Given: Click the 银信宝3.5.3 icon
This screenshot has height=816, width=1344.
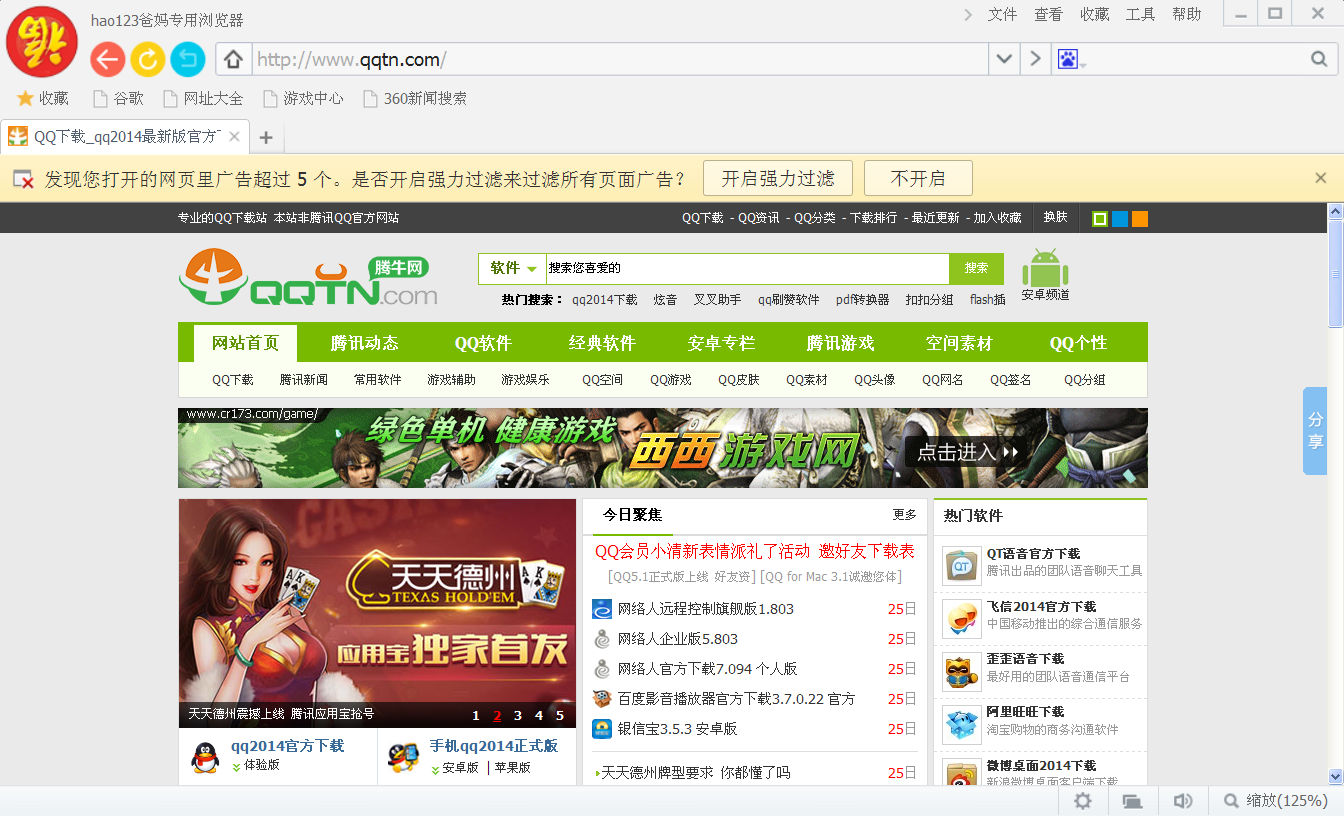Looking at the screenshot, I should click(x=602, y=729).
